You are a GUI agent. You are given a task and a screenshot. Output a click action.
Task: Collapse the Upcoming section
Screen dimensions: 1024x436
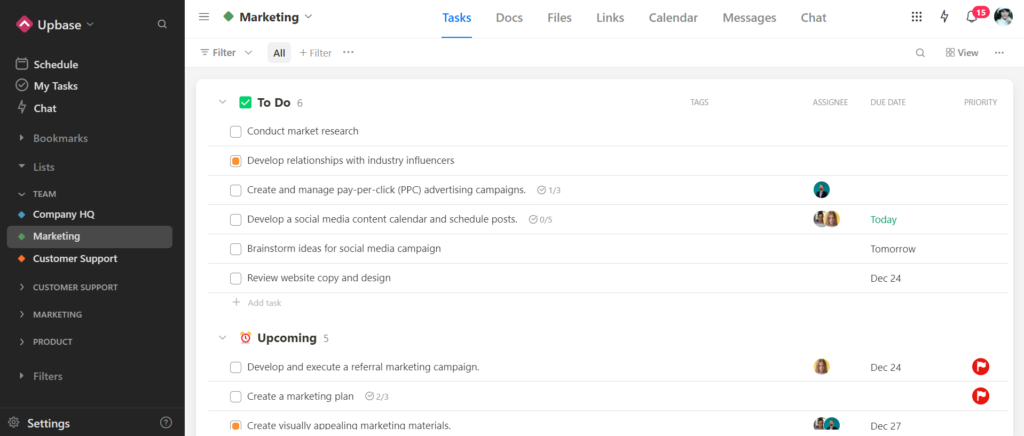click(x=223, y=338)
